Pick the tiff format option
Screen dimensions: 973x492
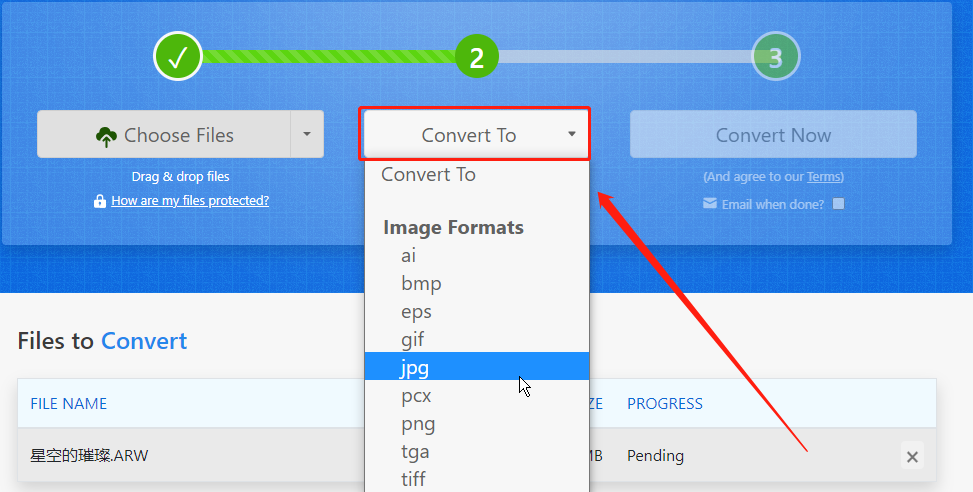pyautogui.click(x=477, y=478)
